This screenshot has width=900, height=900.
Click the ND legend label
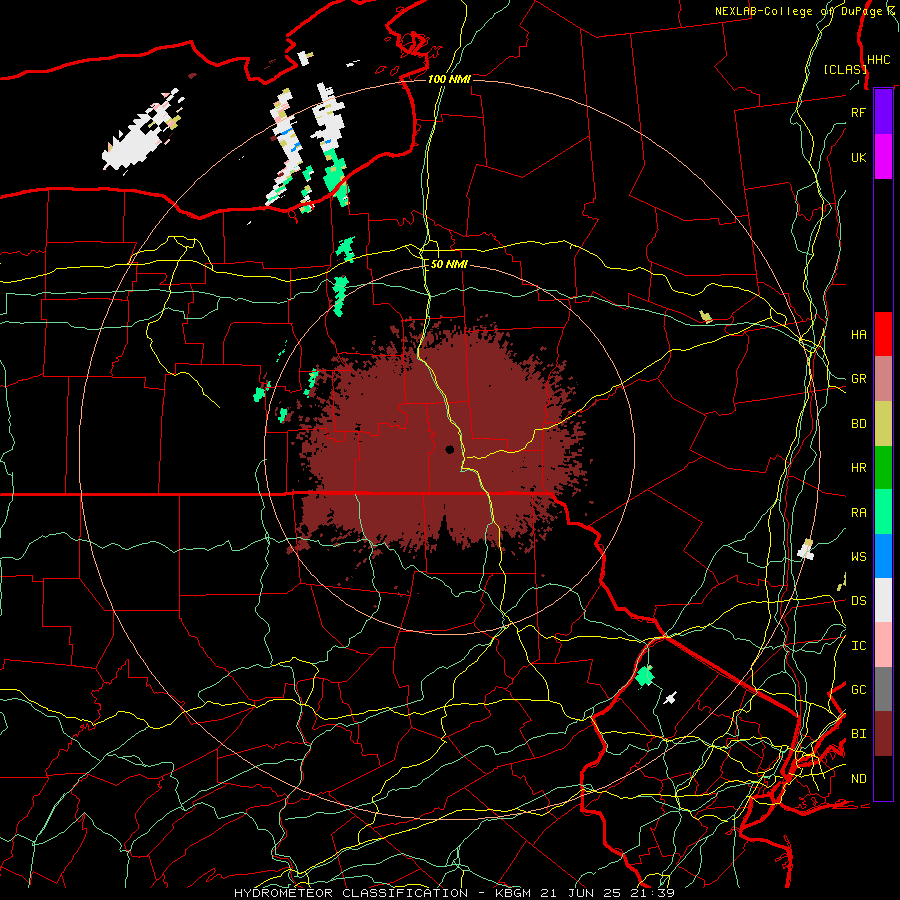point(858,779)
